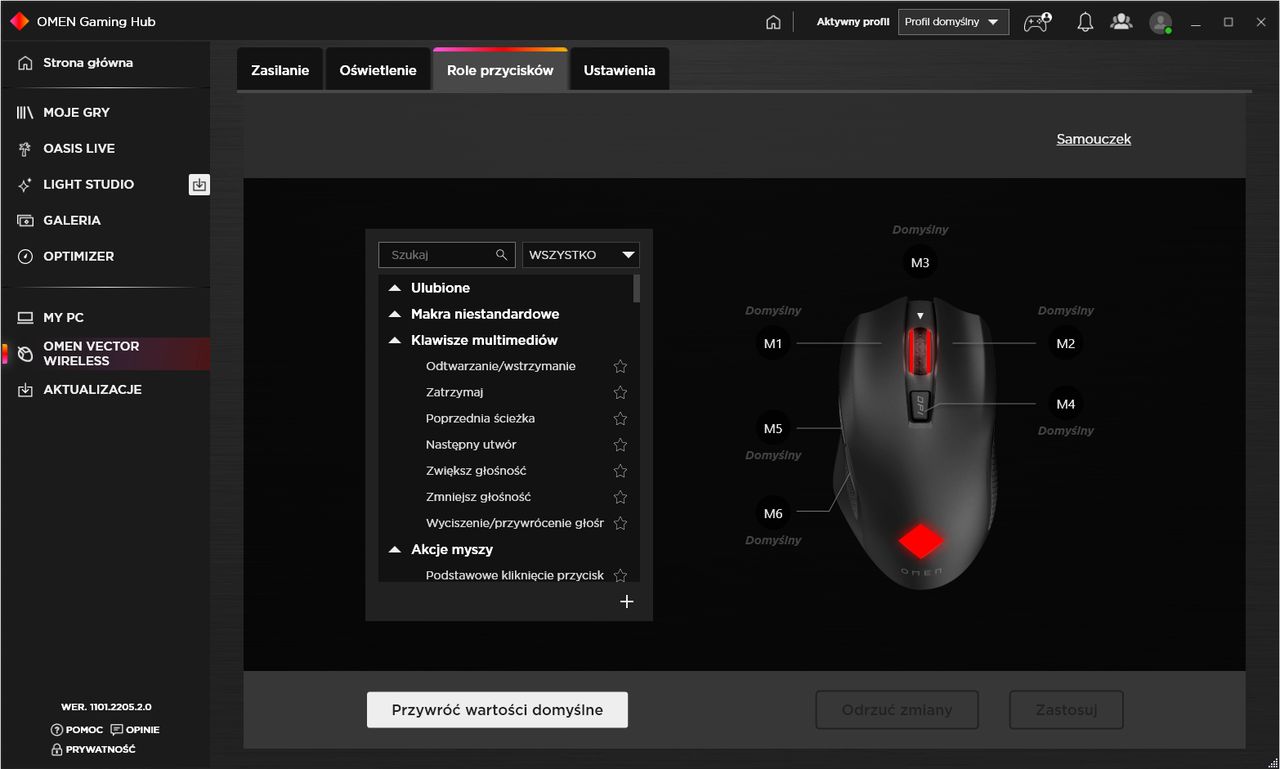Click the action list scrollbar thumb
1280x769 pixels.
637,288
